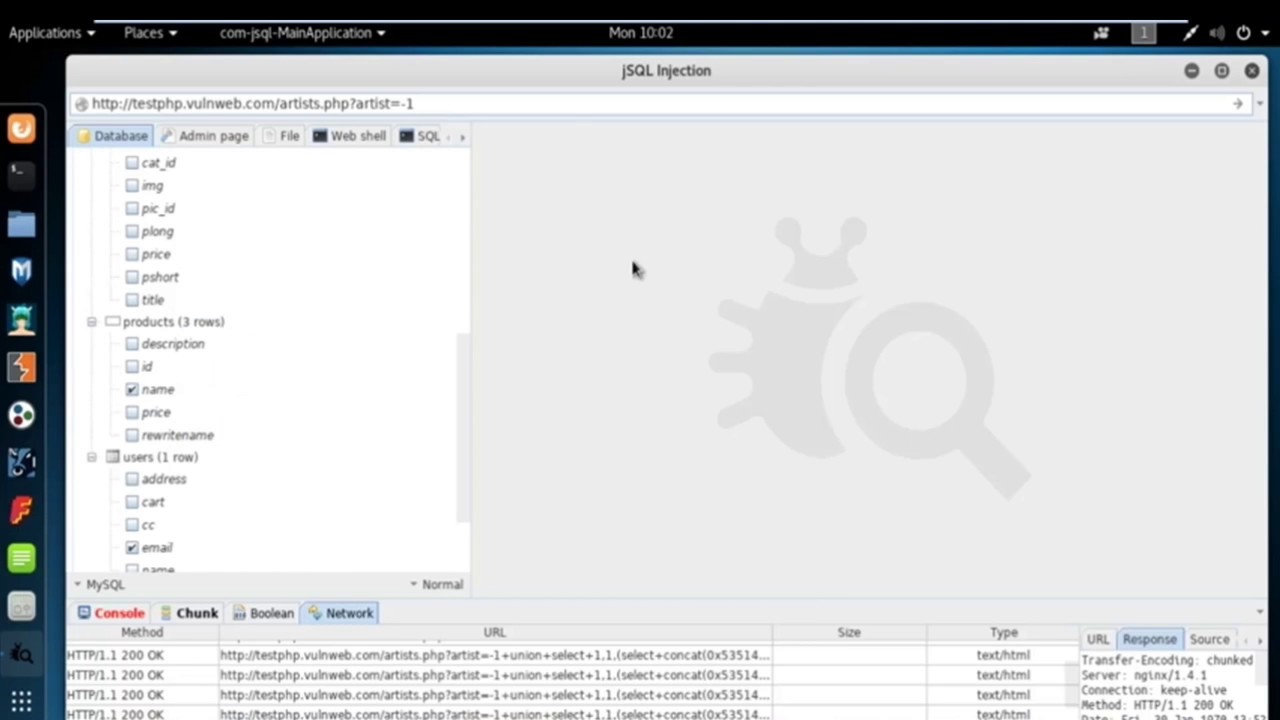Switch to the Database tab
The height and width of the screenshot is (720, 1280).
point(112,136)
